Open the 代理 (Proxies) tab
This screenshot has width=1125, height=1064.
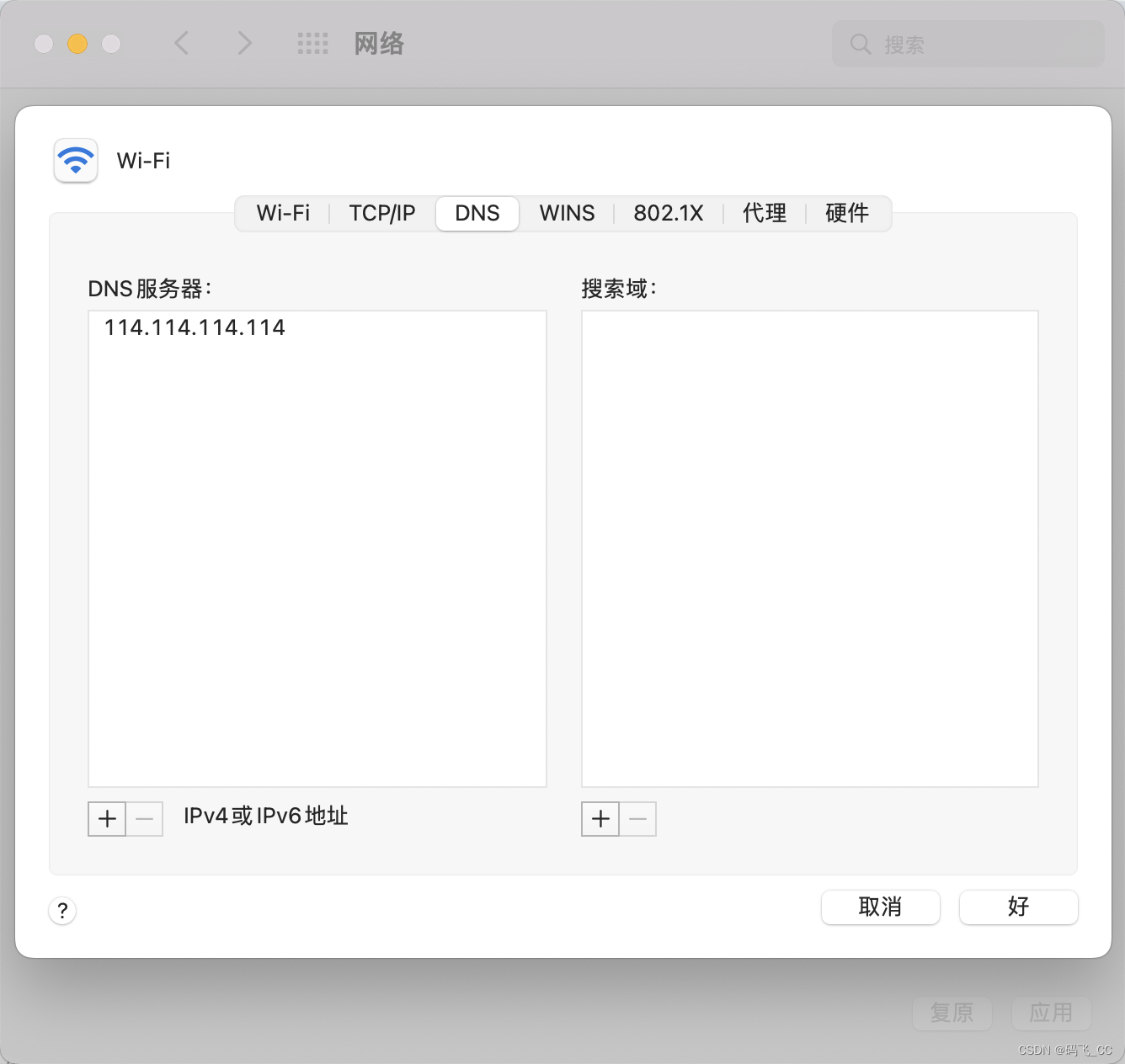(765, 213)
